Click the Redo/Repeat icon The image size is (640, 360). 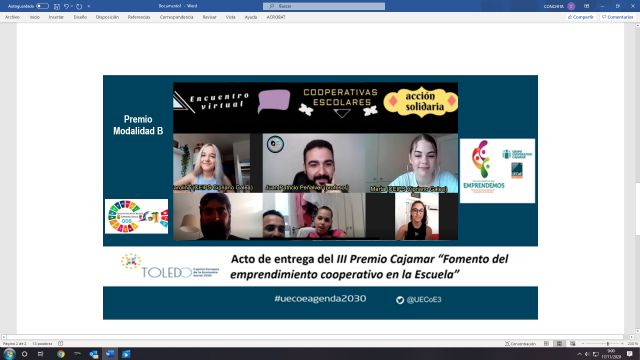(79, 6)
